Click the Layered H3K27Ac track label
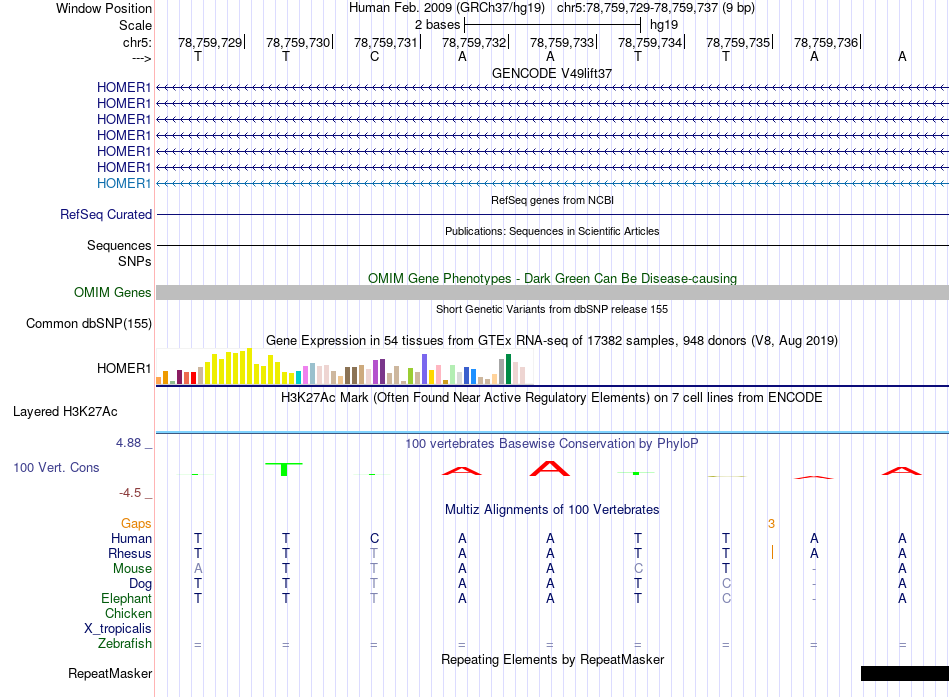950x697 pixels. pos(65,411)
